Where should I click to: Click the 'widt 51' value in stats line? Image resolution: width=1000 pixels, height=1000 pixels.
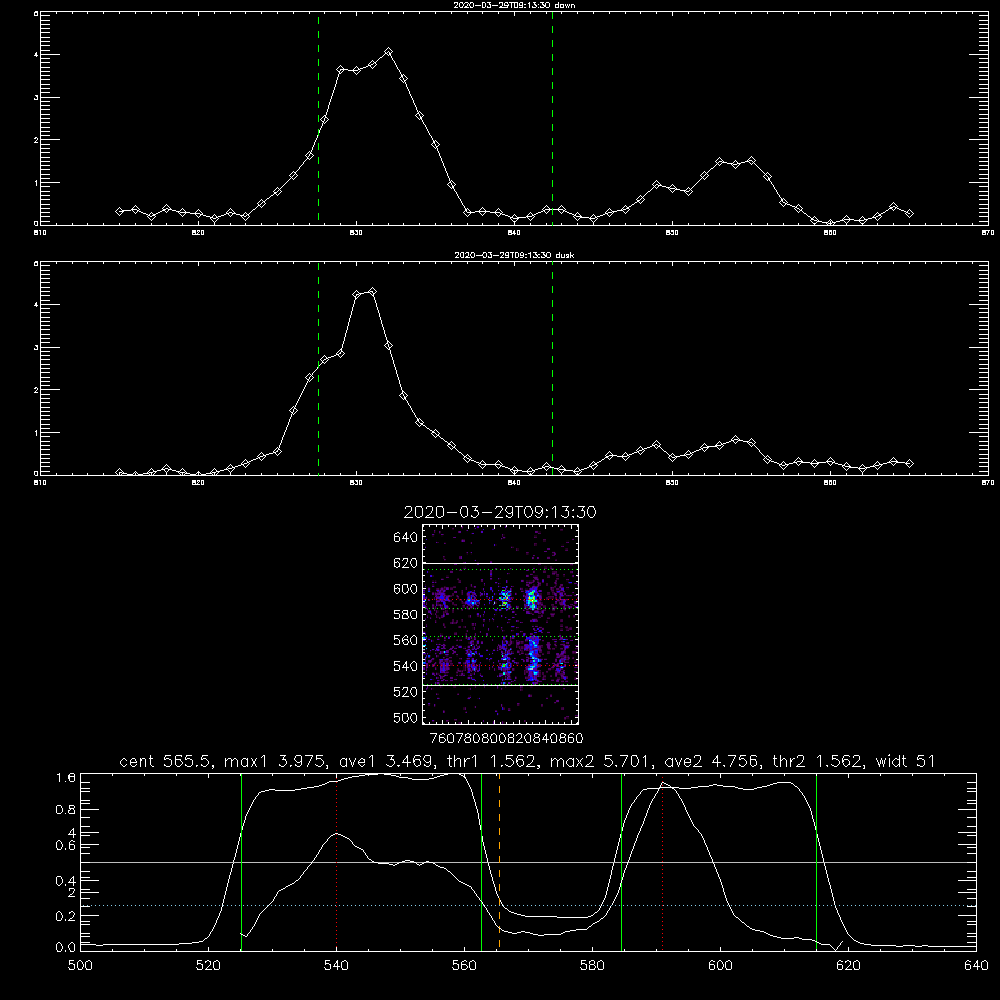[905, 761]
